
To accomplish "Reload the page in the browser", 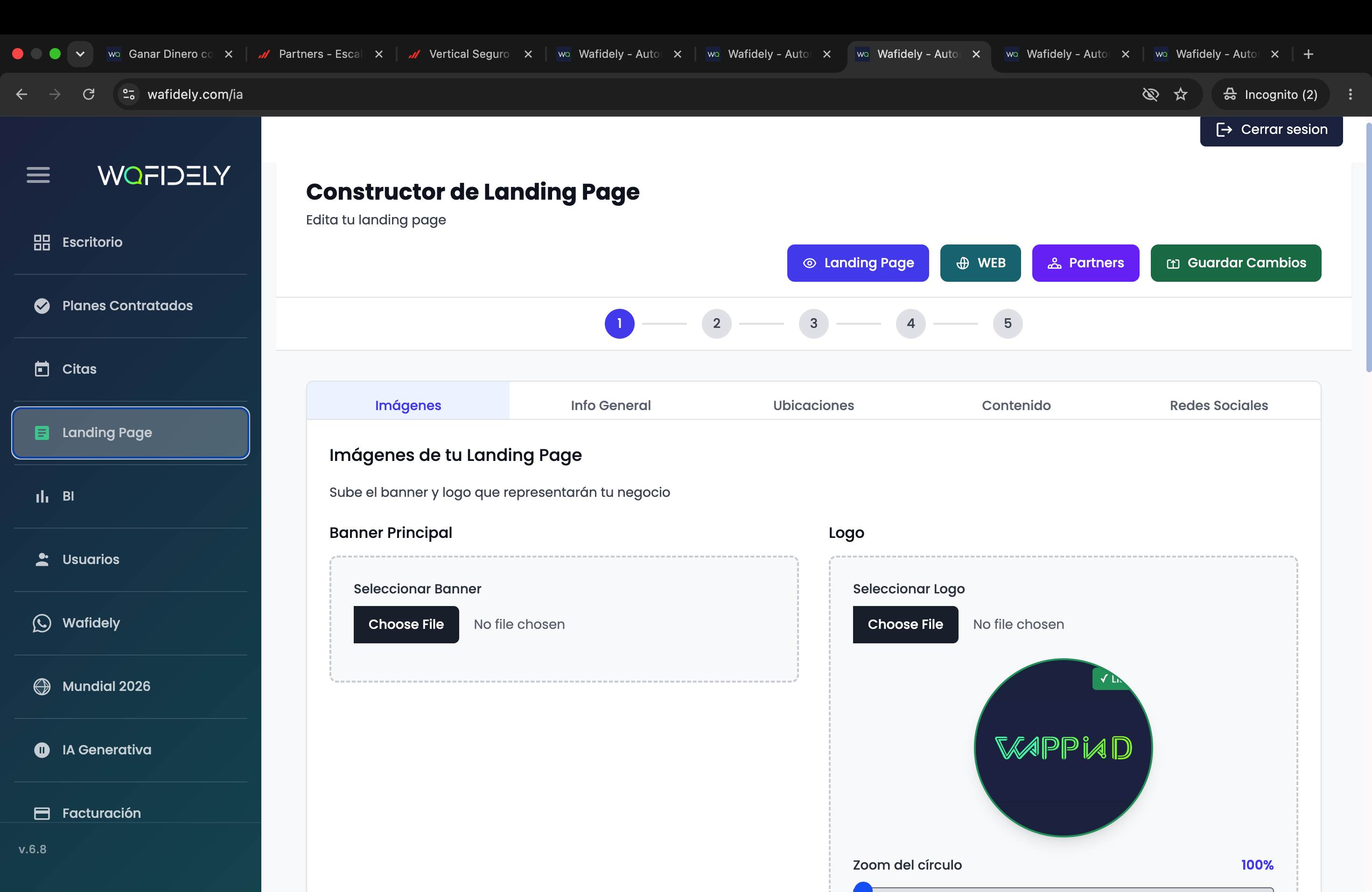I will (88, 94).
